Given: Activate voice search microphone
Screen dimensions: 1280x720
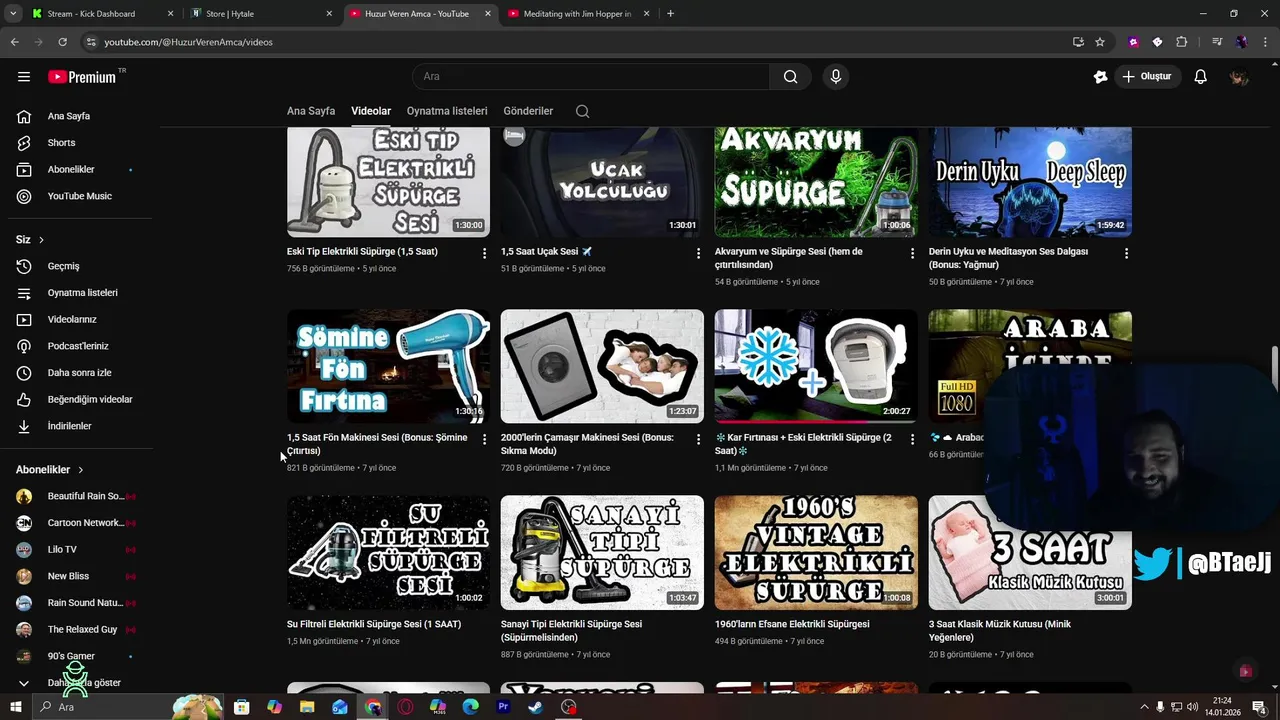Looking at the screenshot, I should pyautogui.click(x=836, y=77).
